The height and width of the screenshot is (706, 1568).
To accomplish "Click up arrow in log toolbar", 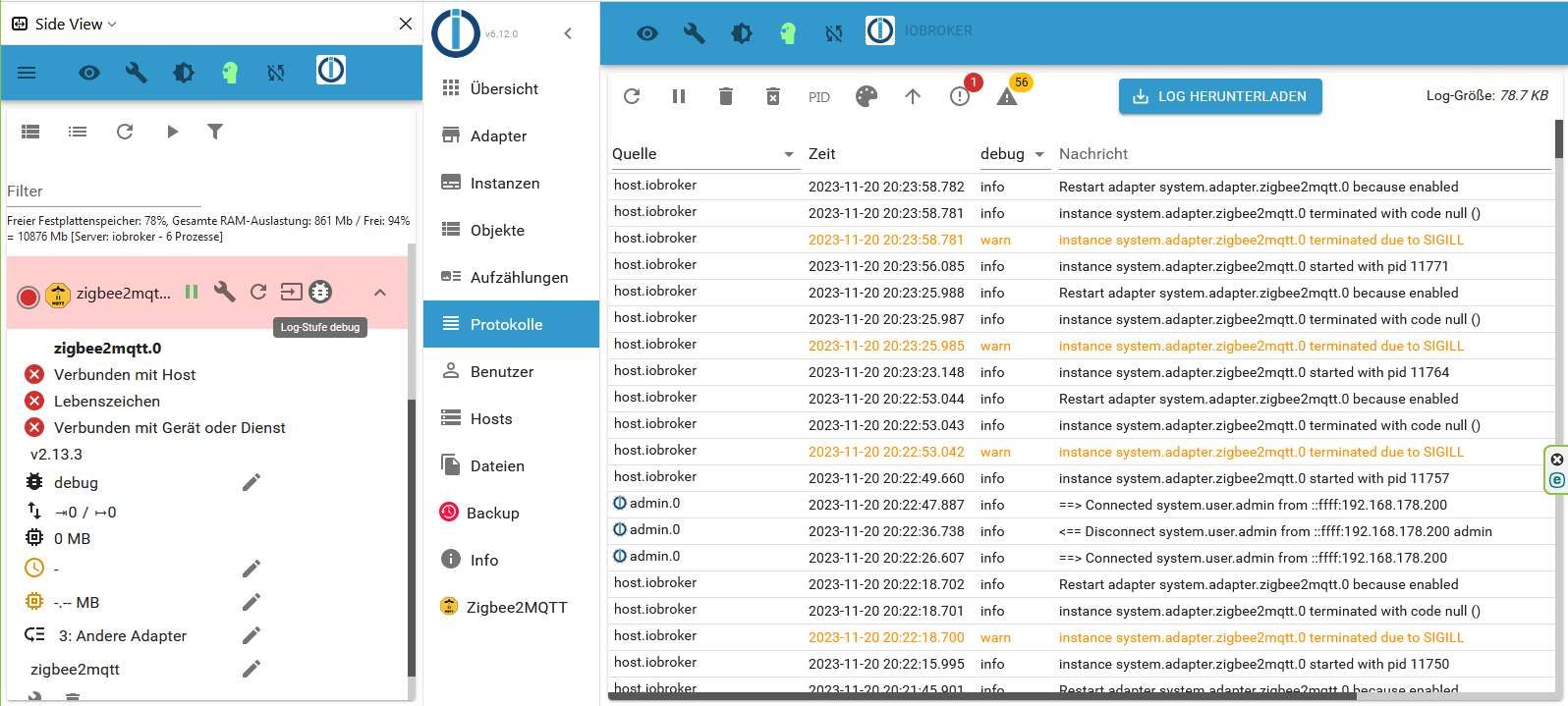I will (913, 96).
